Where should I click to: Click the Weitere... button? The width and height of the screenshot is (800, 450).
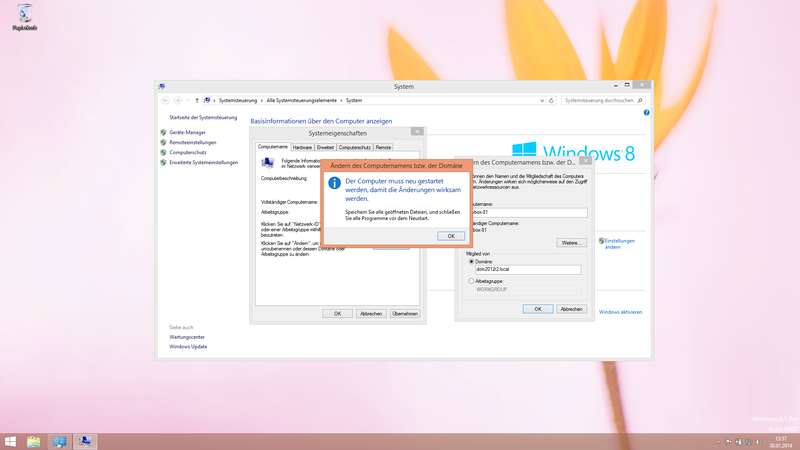(x=571, y=243)
